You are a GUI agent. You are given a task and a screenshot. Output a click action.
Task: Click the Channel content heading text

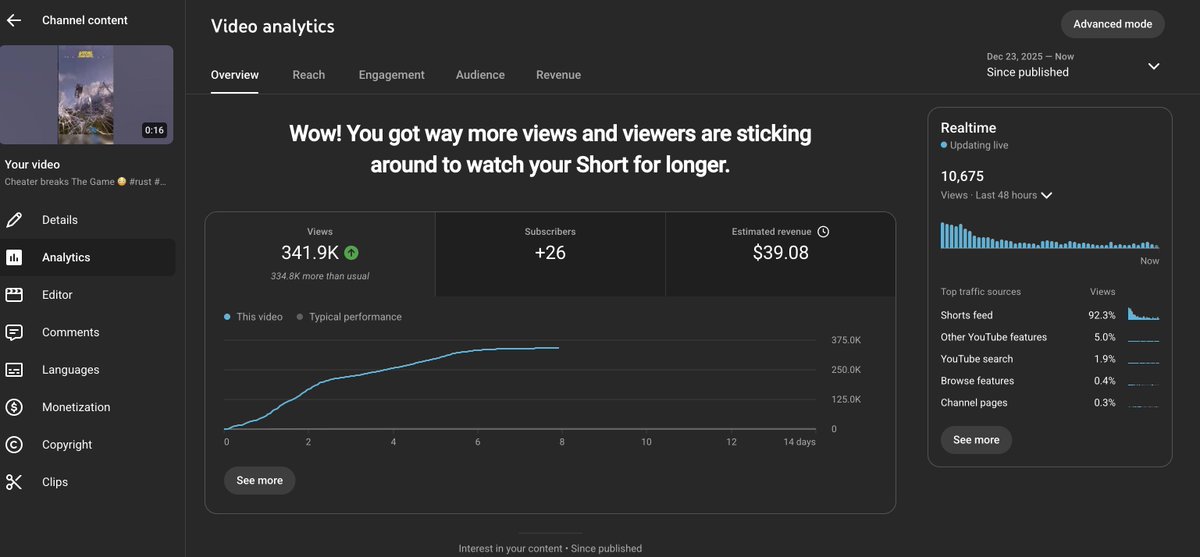click(x=85, y=20)
